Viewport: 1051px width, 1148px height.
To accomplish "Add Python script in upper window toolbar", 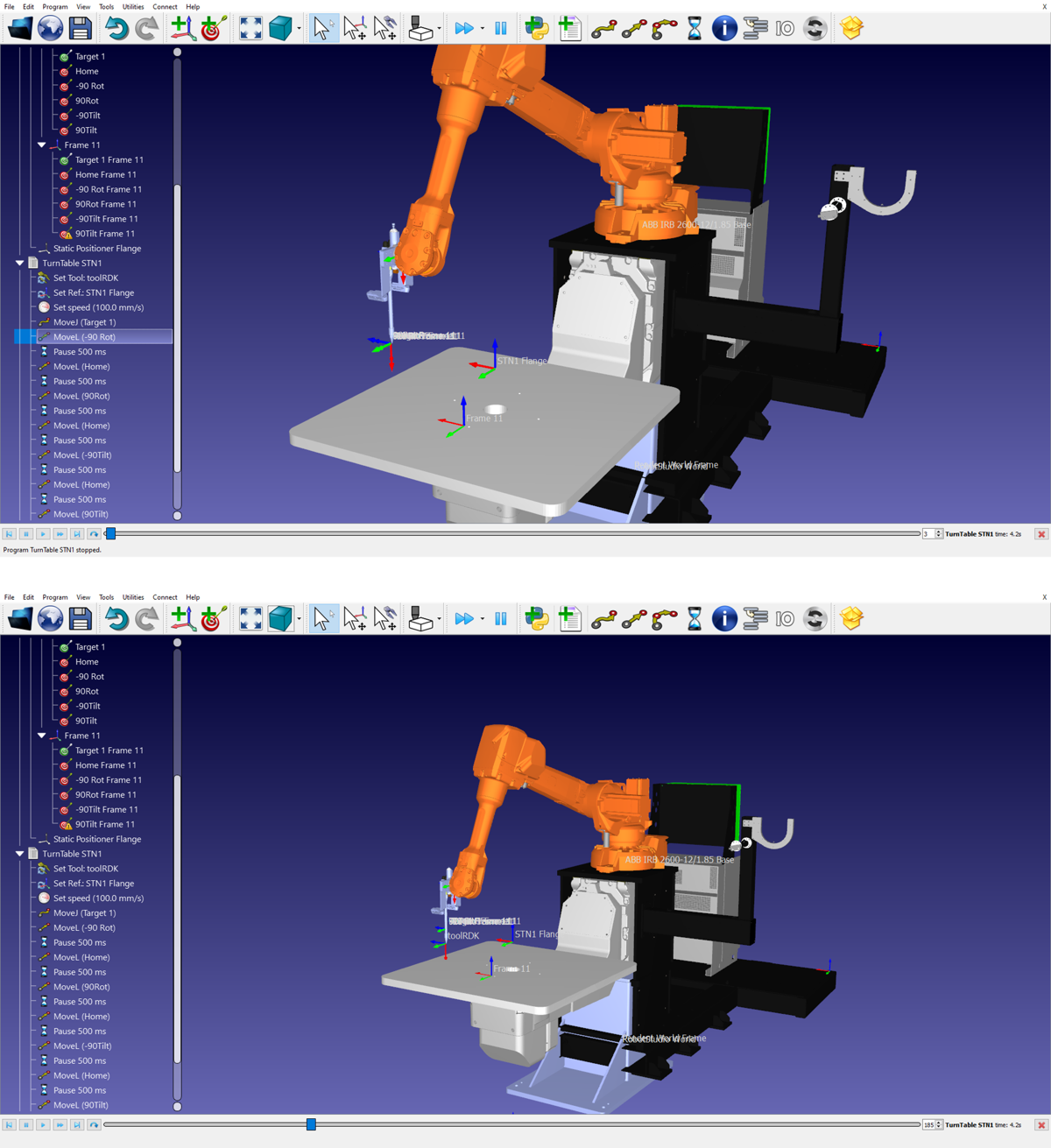I will 537,28.
